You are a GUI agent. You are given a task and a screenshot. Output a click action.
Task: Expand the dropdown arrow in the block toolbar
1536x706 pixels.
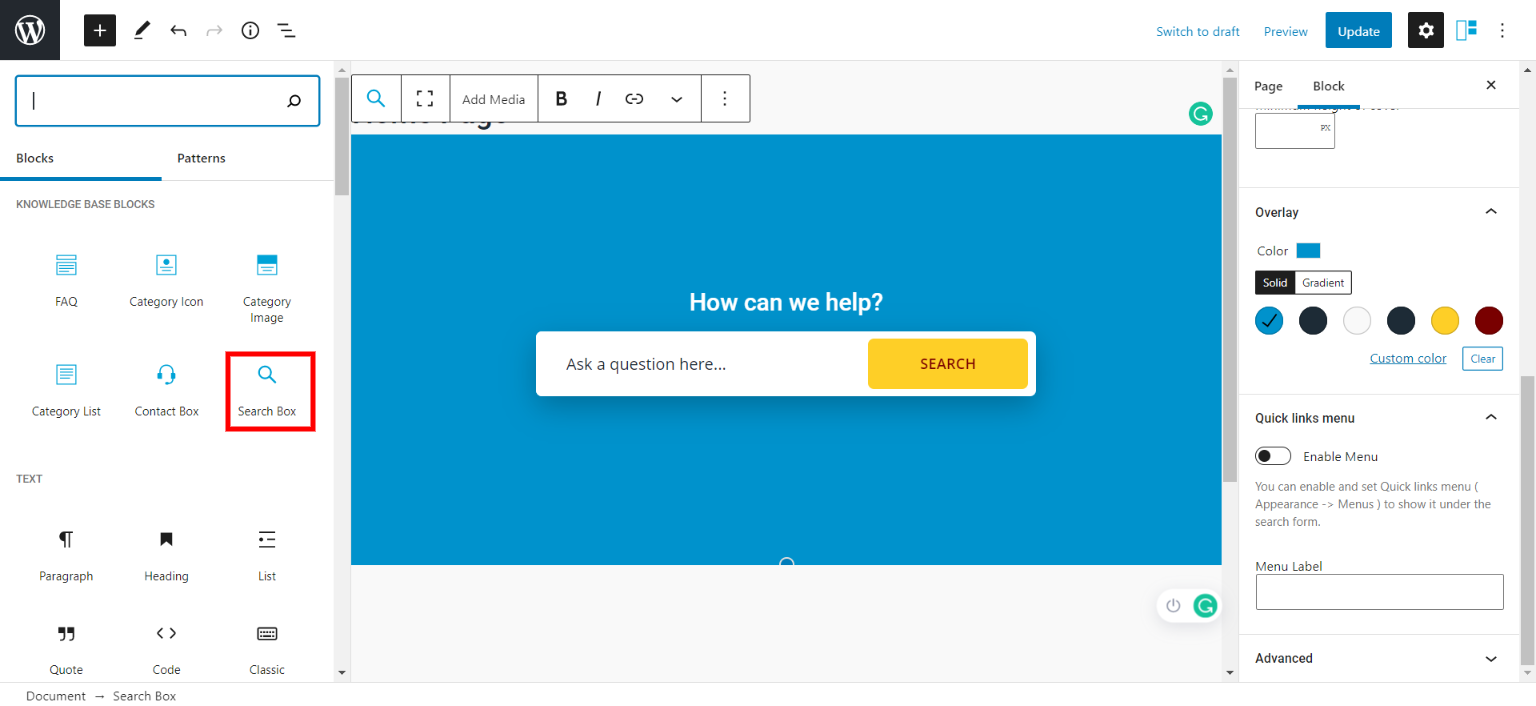[x=677, y=98]
